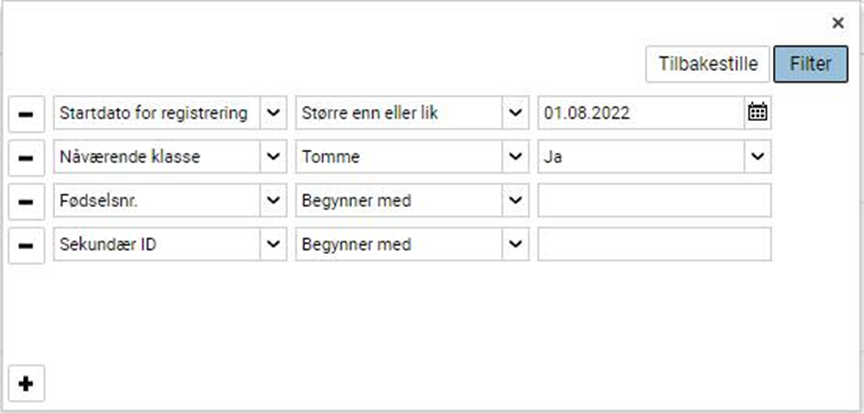
Task: Apply filters with the Filter button
Action: [x=810, y=64]
